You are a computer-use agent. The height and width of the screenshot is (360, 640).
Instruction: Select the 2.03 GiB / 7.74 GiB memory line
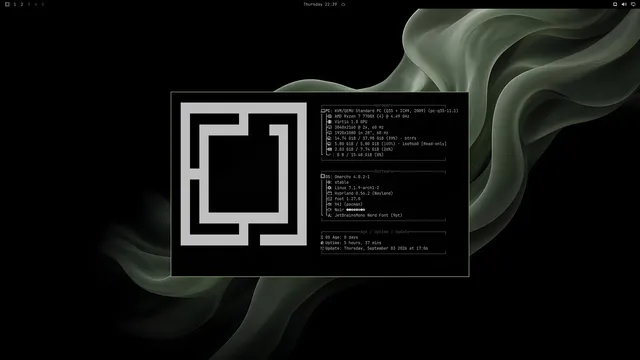[364, 149]
